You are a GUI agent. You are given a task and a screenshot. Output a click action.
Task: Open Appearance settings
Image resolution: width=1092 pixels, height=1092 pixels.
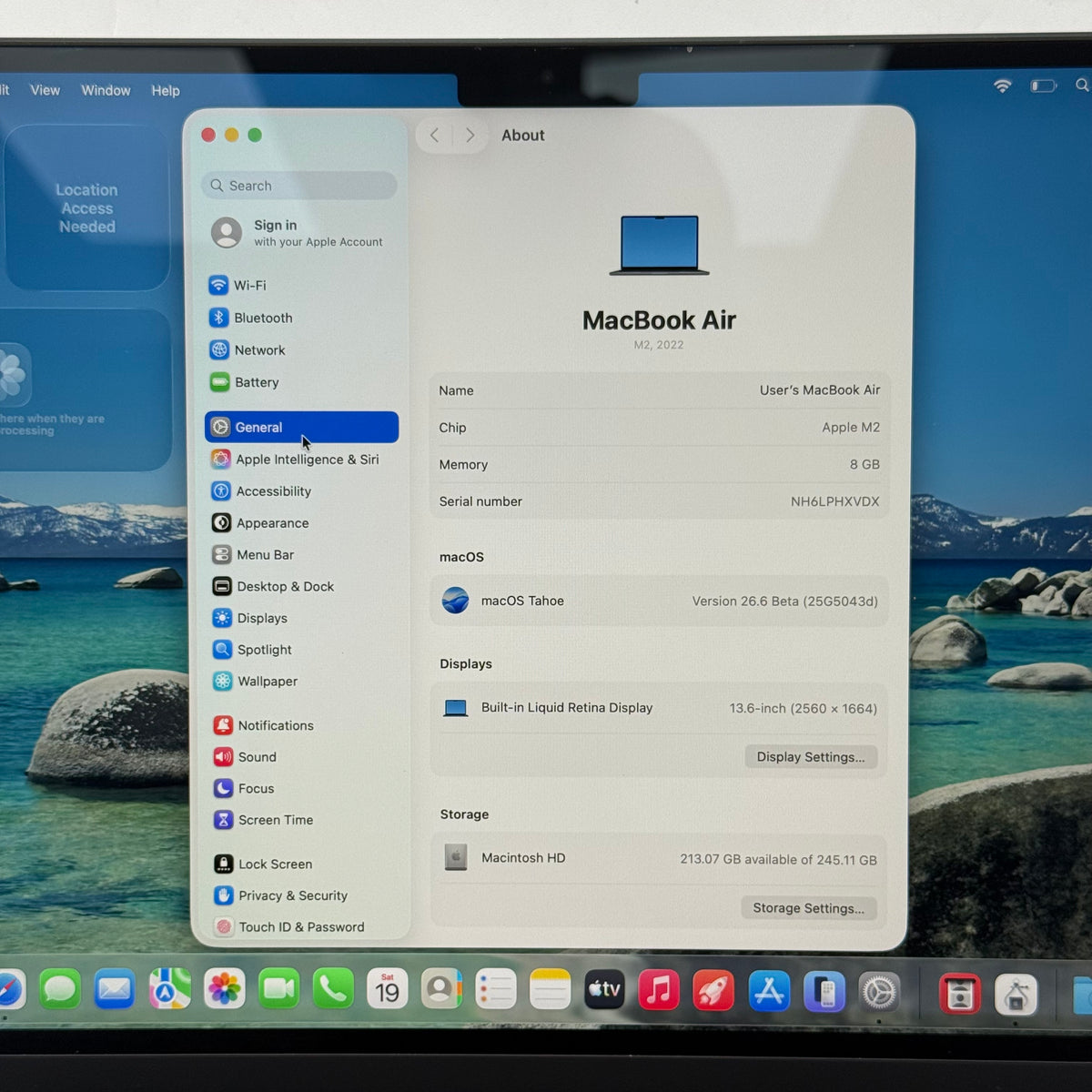coord(301,523)
